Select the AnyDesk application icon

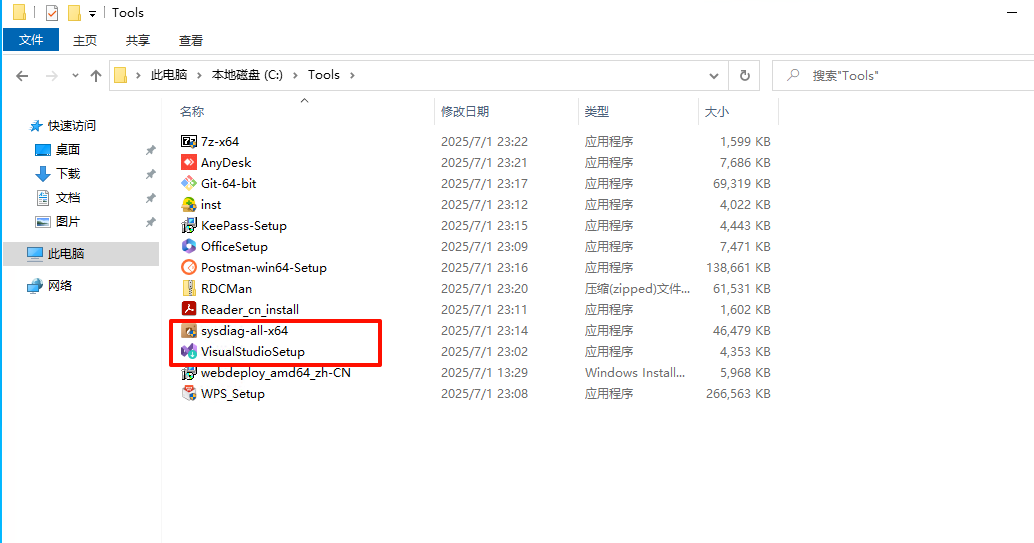click(189, 162)
